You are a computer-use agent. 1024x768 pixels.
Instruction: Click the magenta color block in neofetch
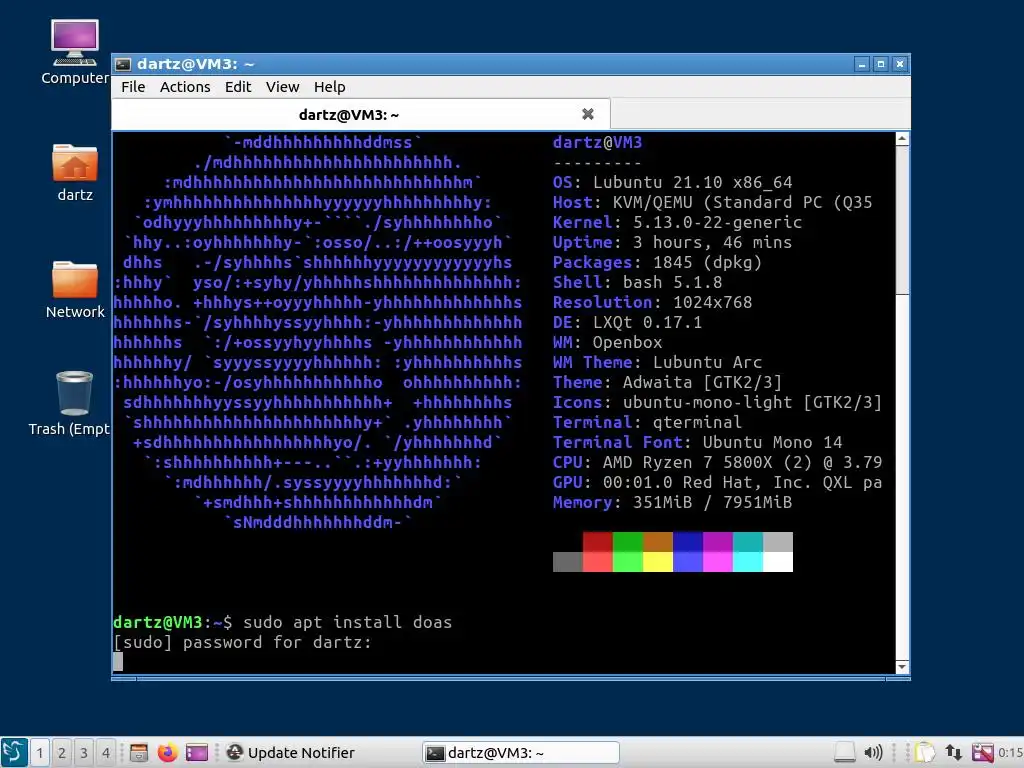718,542
